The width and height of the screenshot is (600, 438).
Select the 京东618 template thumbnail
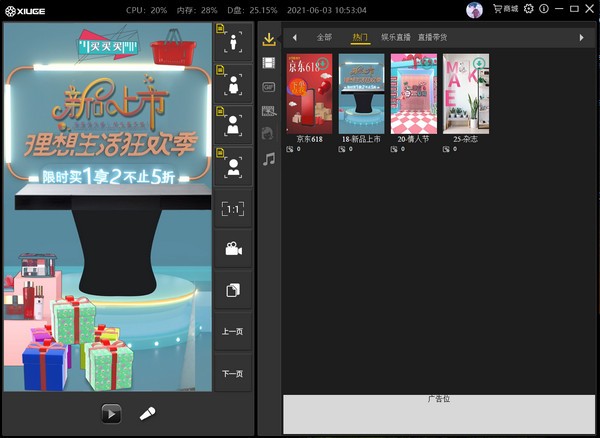309,93
